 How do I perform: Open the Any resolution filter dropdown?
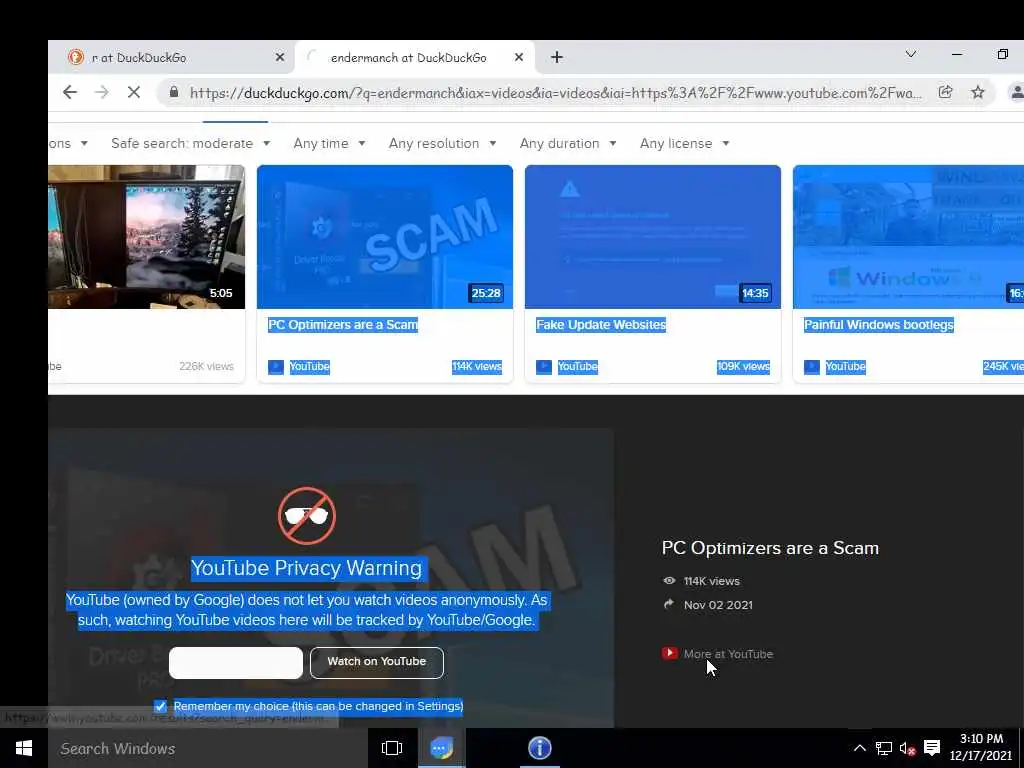[x=442, y=143]
